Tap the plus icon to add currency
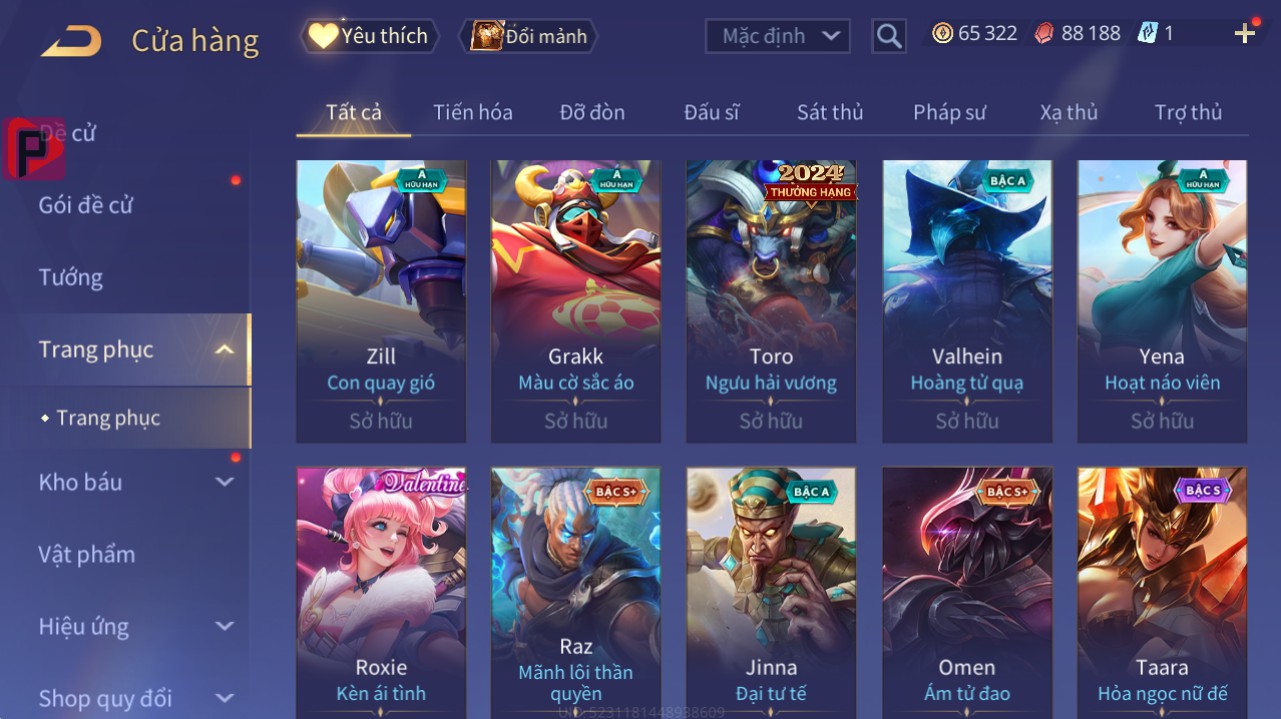Image resolution: width=1281 pixels, height=719 pixels. pyautogui.click(x=1245, y=34)
